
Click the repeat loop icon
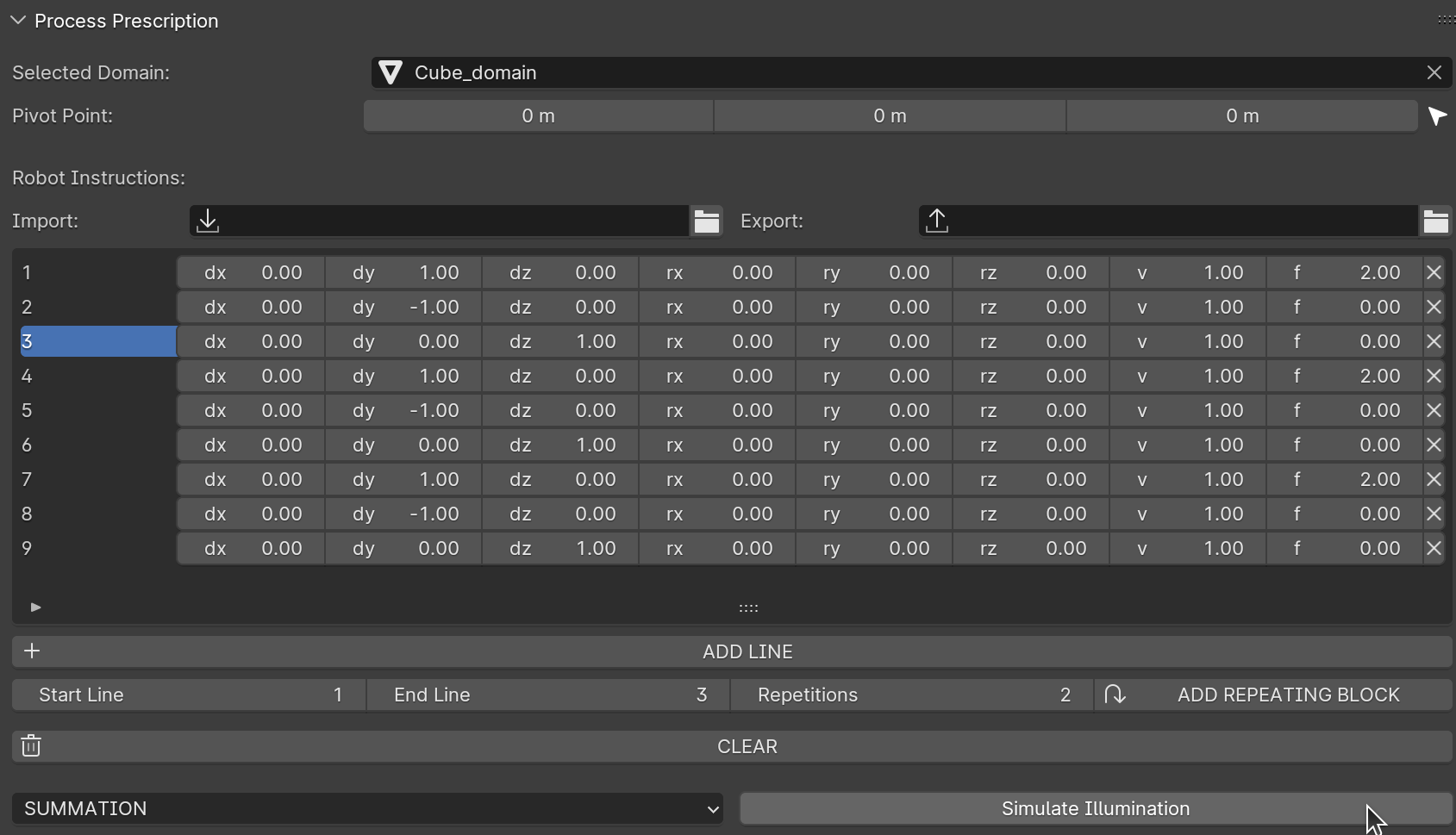(x=1115, y=695)
